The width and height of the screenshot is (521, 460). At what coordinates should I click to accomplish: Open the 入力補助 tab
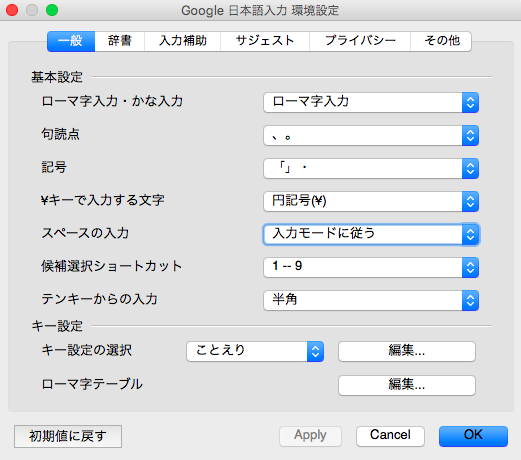point(182,41)
